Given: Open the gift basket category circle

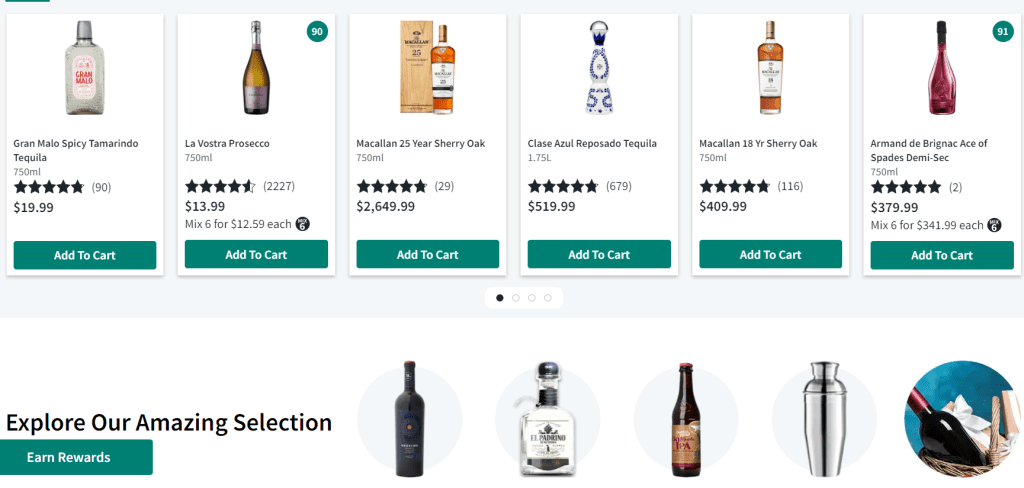Looking at the screenshot, I should pyautogui.click(x=960, y=419).
